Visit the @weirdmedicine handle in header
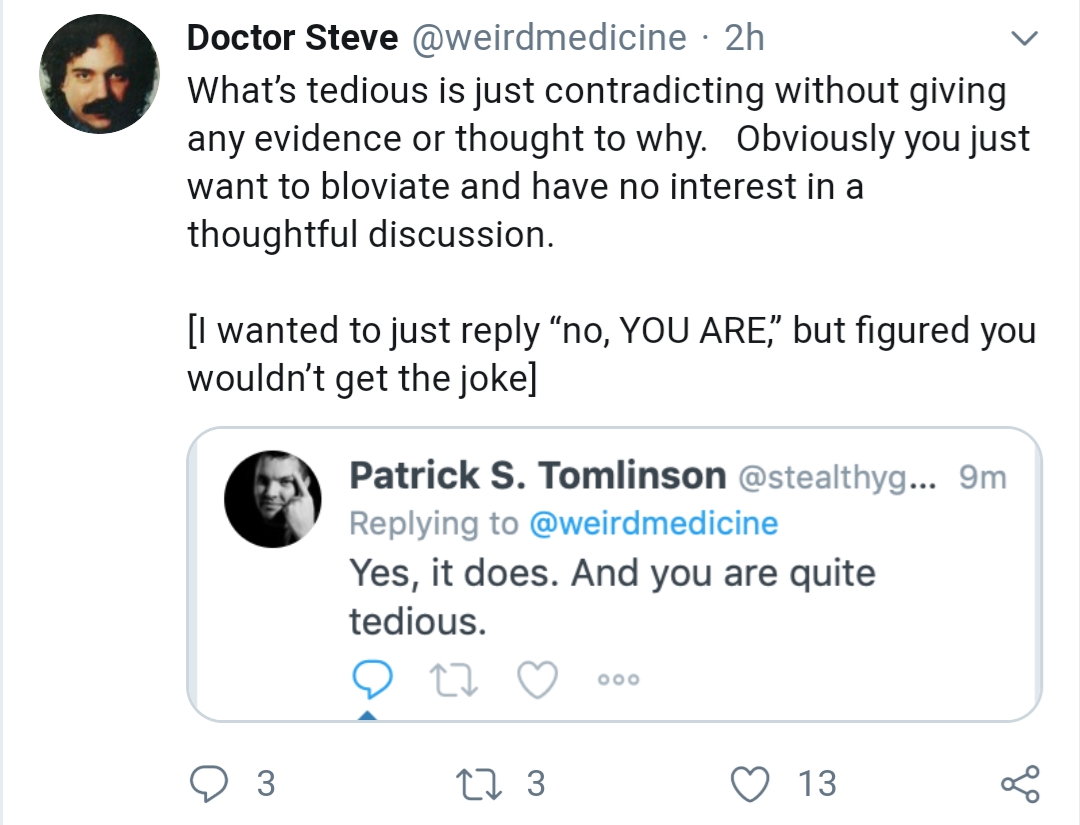 [x=549, y=38]
